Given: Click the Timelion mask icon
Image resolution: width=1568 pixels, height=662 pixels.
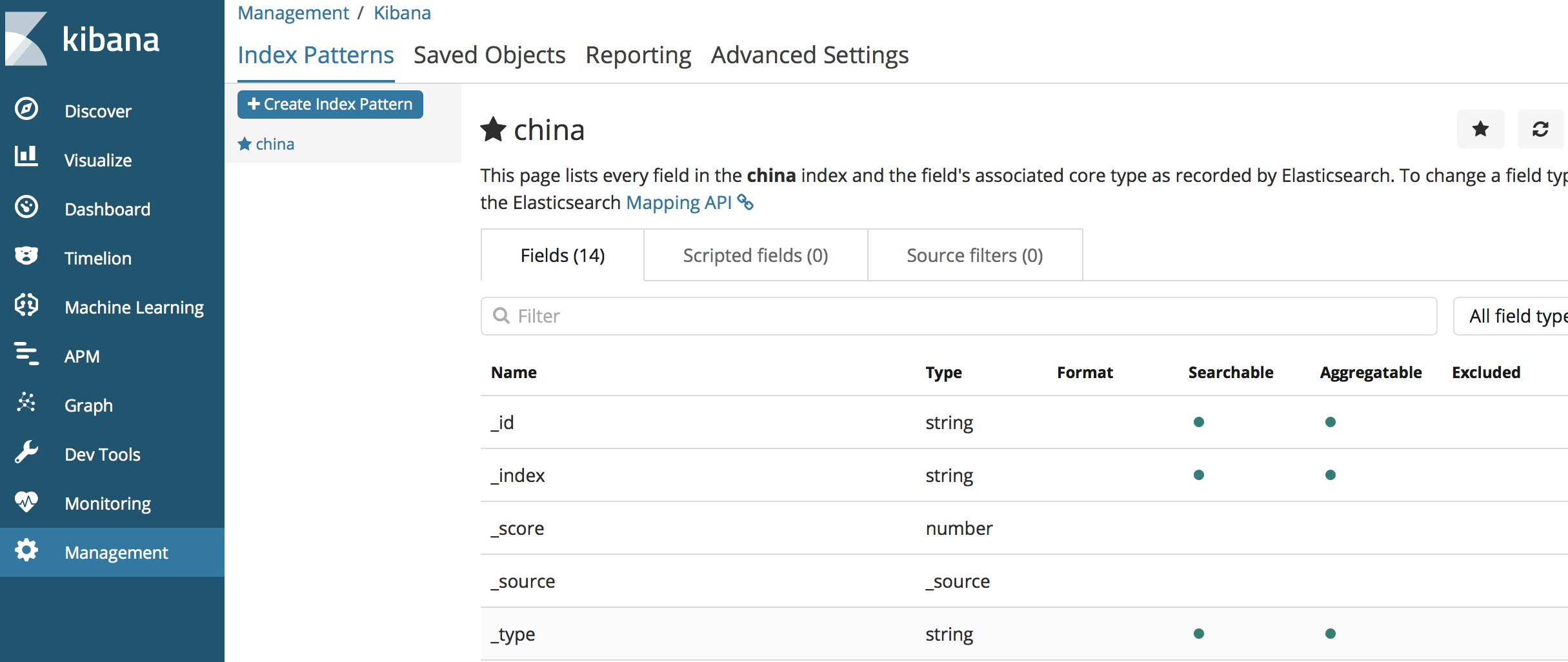Looking at the screenshot, I should pyautogui.click(x=26, y=256).
